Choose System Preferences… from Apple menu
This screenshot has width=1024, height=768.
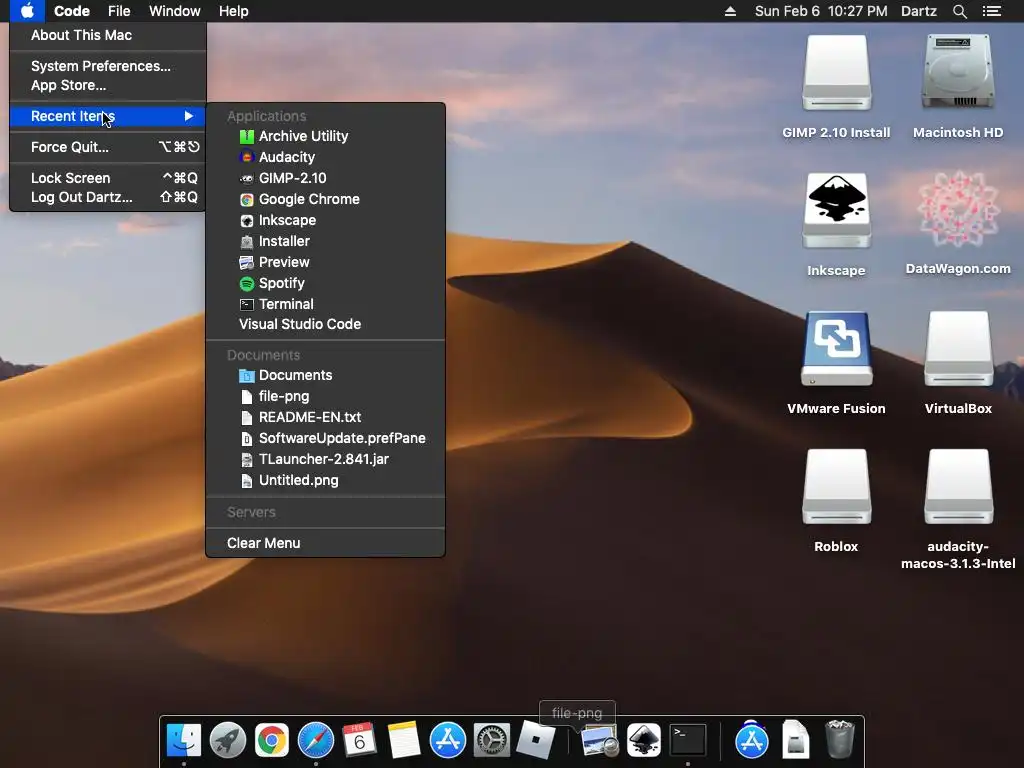108,66
